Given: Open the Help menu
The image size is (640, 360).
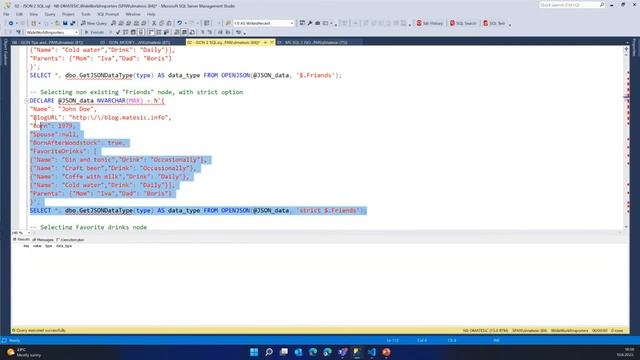Looking at the screenshot, I should [x=151, y=14].
